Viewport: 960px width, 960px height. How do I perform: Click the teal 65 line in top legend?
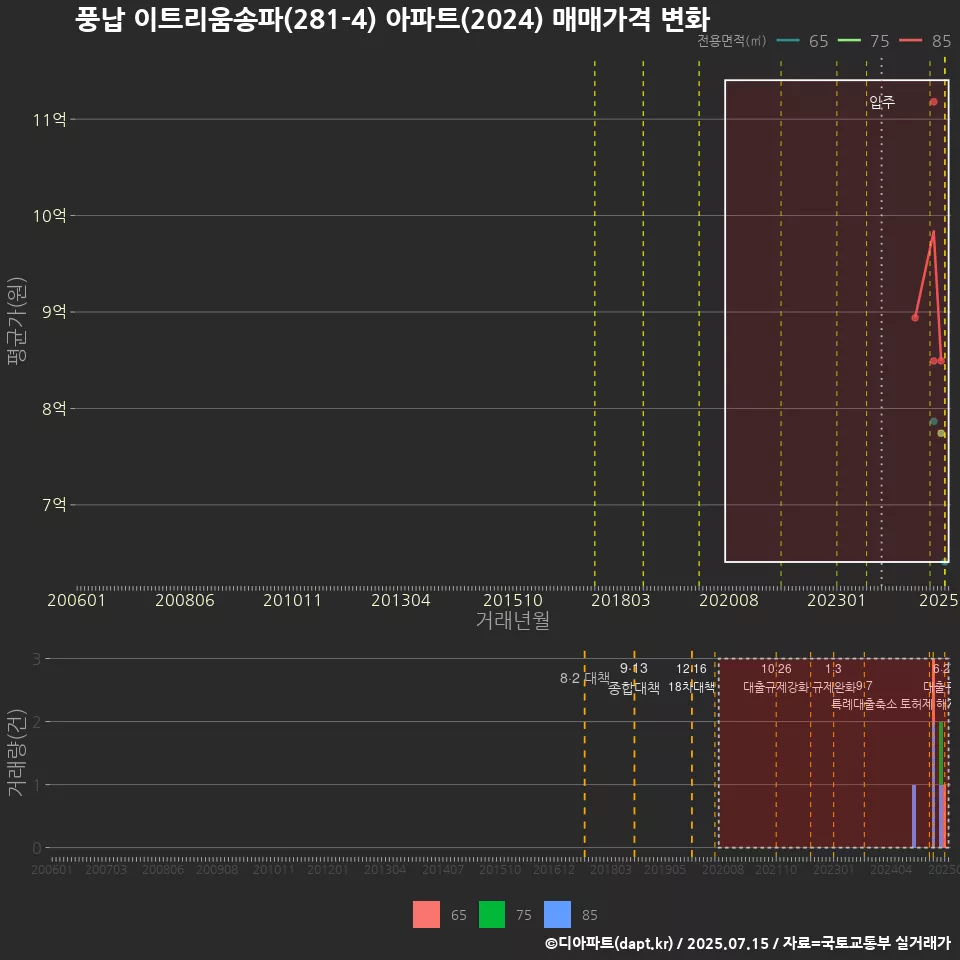click(x=788, y=41)
